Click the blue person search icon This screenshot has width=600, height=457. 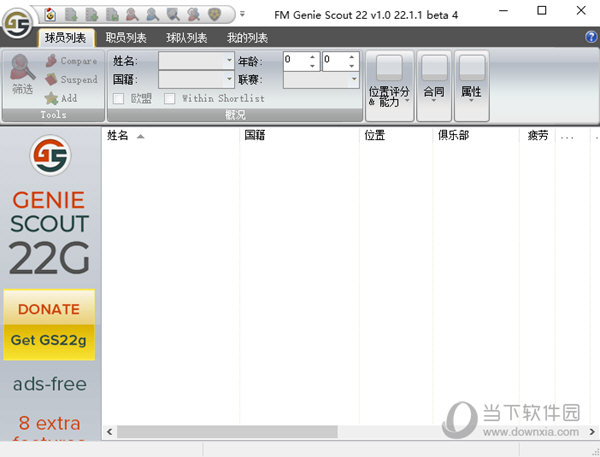click(152, 15)
